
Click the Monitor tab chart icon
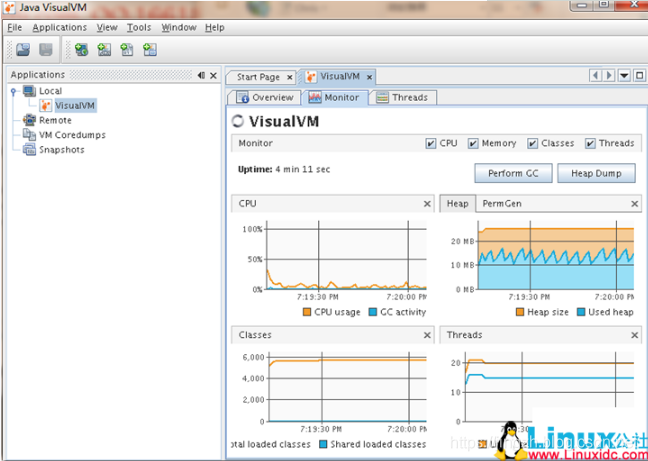click(x=315, y=98)
